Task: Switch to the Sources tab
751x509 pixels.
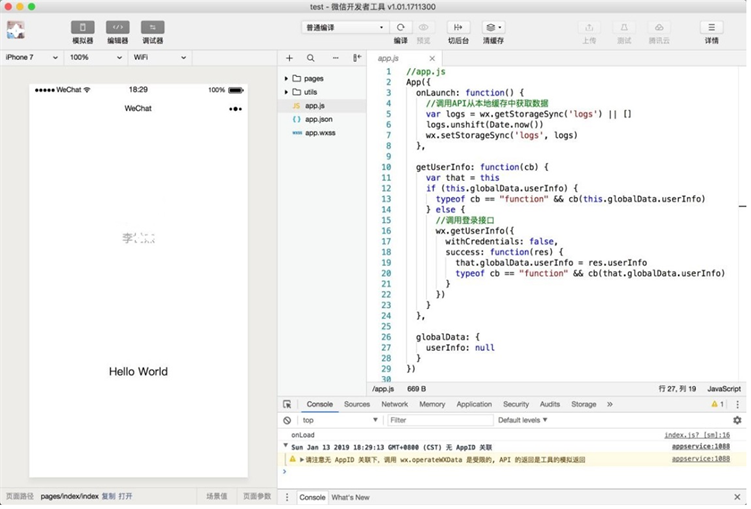Action: [356, 404]
